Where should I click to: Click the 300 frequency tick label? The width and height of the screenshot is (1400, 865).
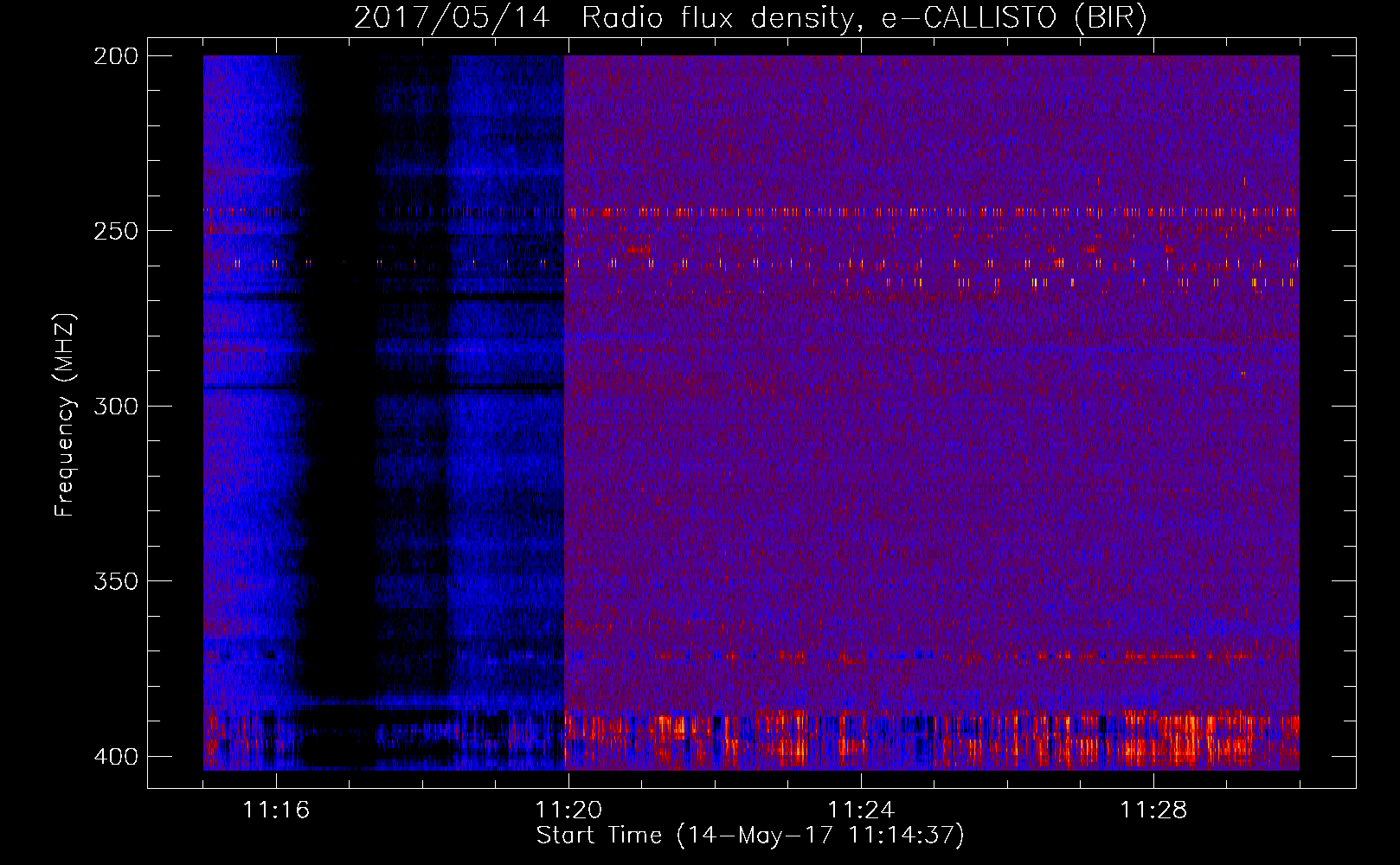point(115,407)
